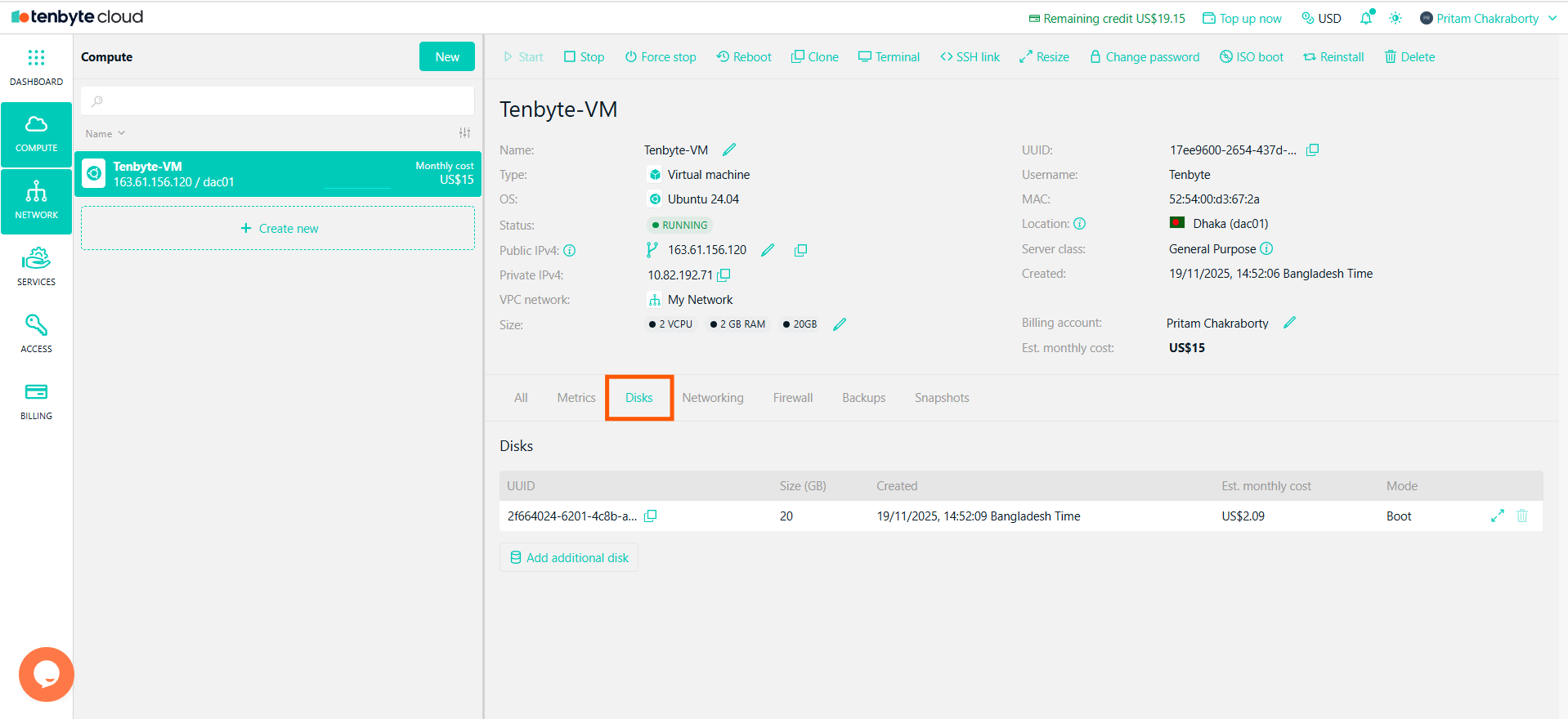Switch to the Backups tab

[864, 398]
